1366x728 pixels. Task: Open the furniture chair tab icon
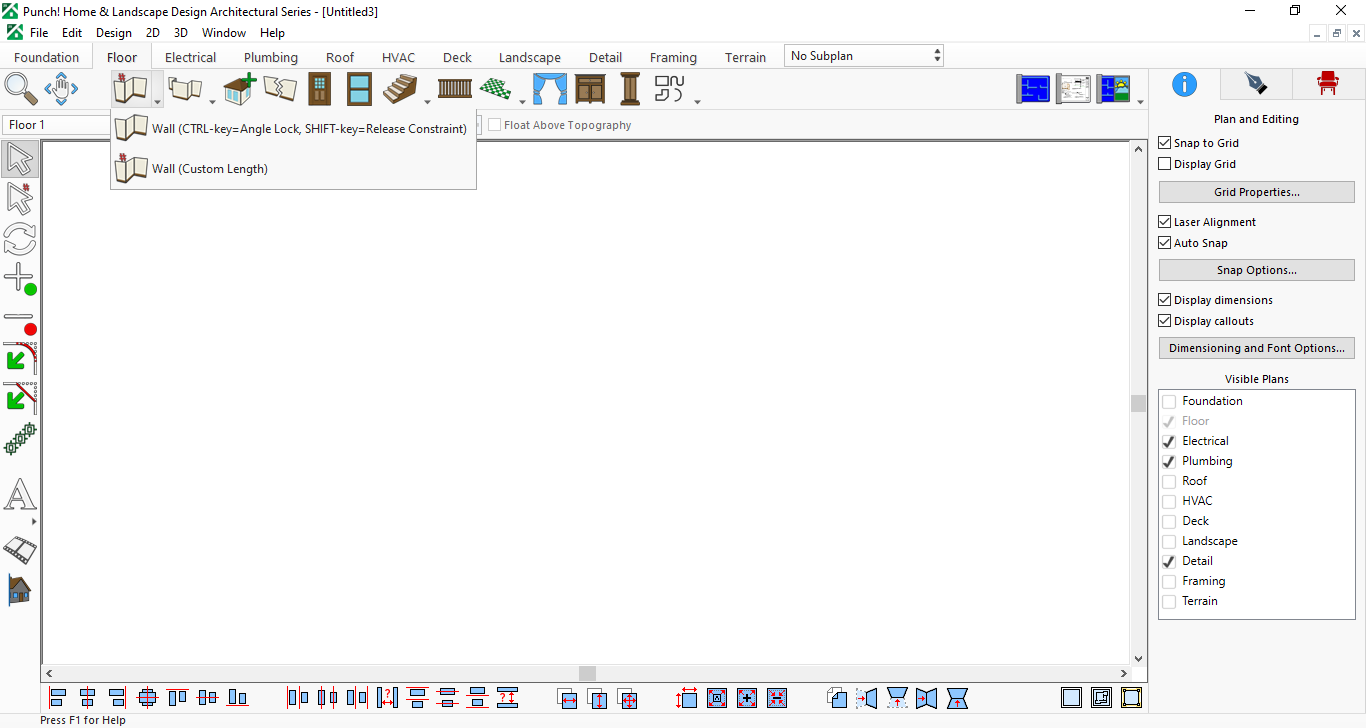click(x=1328, y=83)
